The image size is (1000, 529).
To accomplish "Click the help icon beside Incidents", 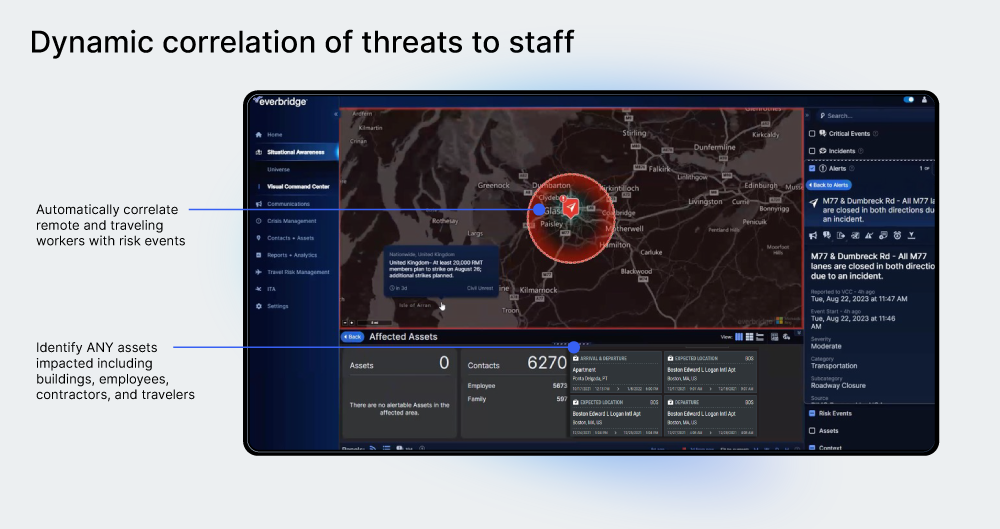I will [861, 151].
